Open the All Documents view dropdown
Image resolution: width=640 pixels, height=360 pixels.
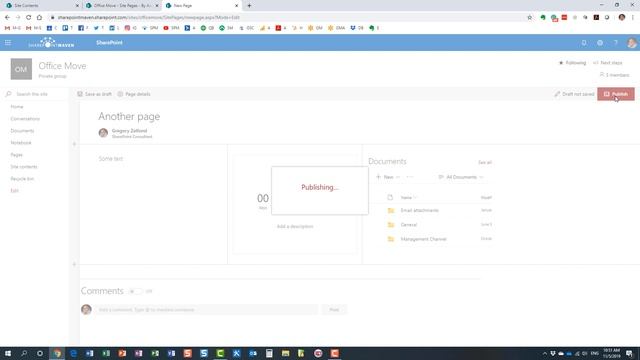pyautogui.click(x=461, y=177)
